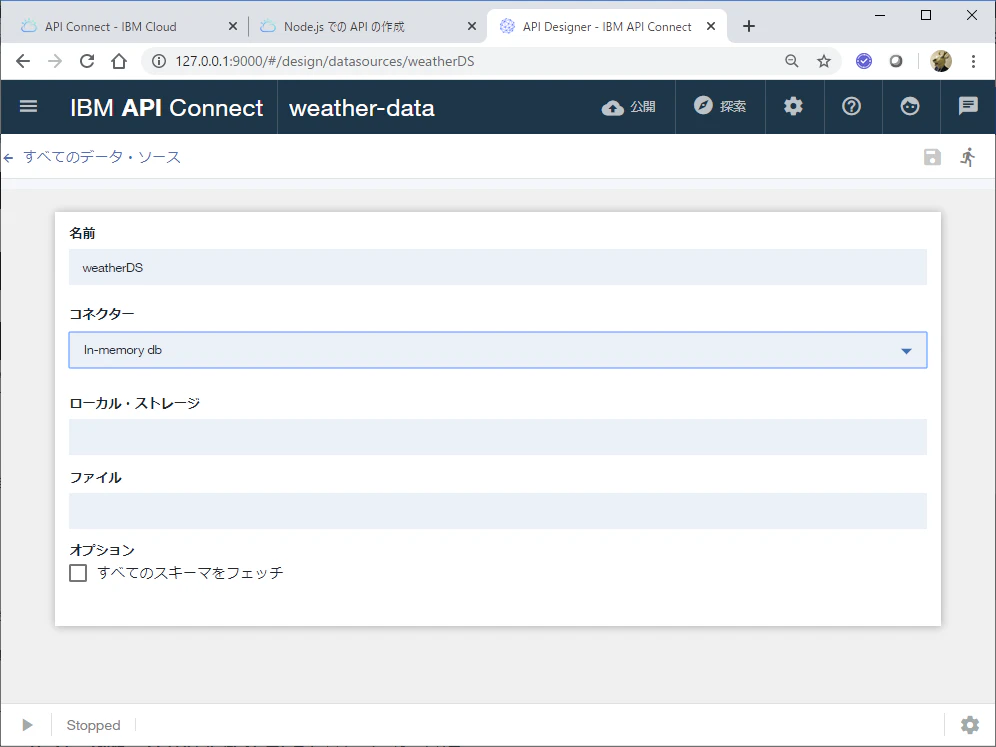Edit the 名前 field containing weatherDS

(498, 267)
